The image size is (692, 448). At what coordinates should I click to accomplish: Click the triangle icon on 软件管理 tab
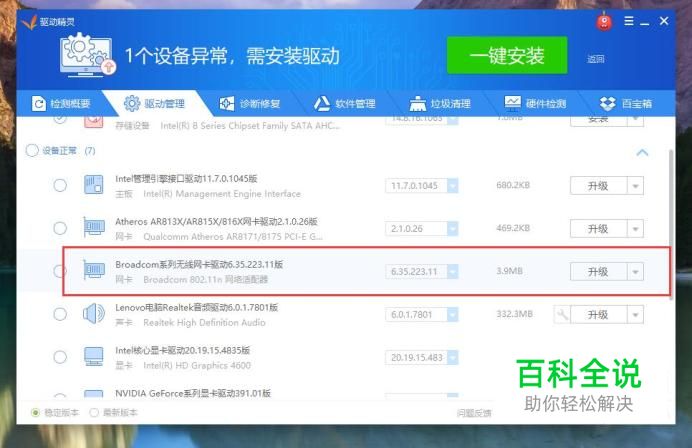[322, 104]
